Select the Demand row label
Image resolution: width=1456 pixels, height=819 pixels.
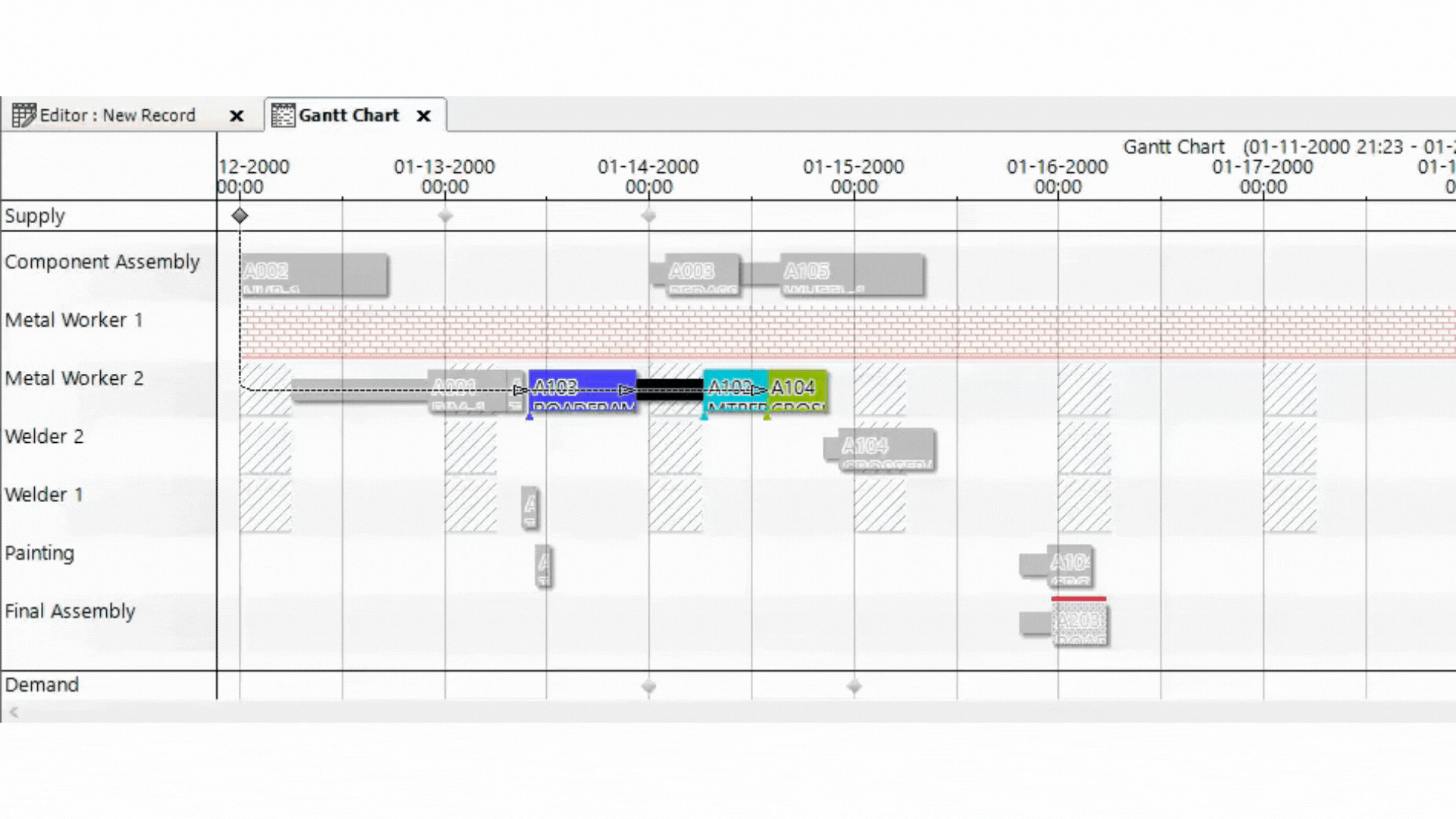pyautogui.click(x=42, y=685)
